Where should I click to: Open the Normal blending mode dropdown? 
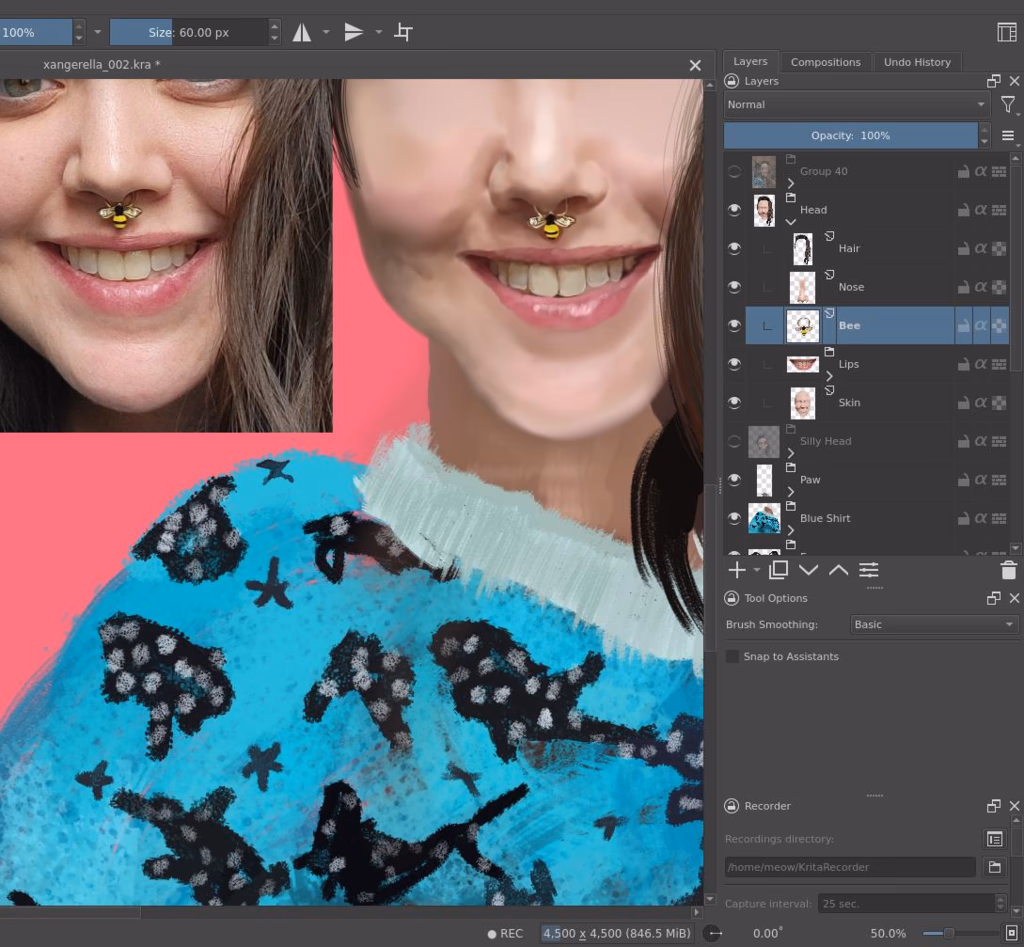pos(856,104)
